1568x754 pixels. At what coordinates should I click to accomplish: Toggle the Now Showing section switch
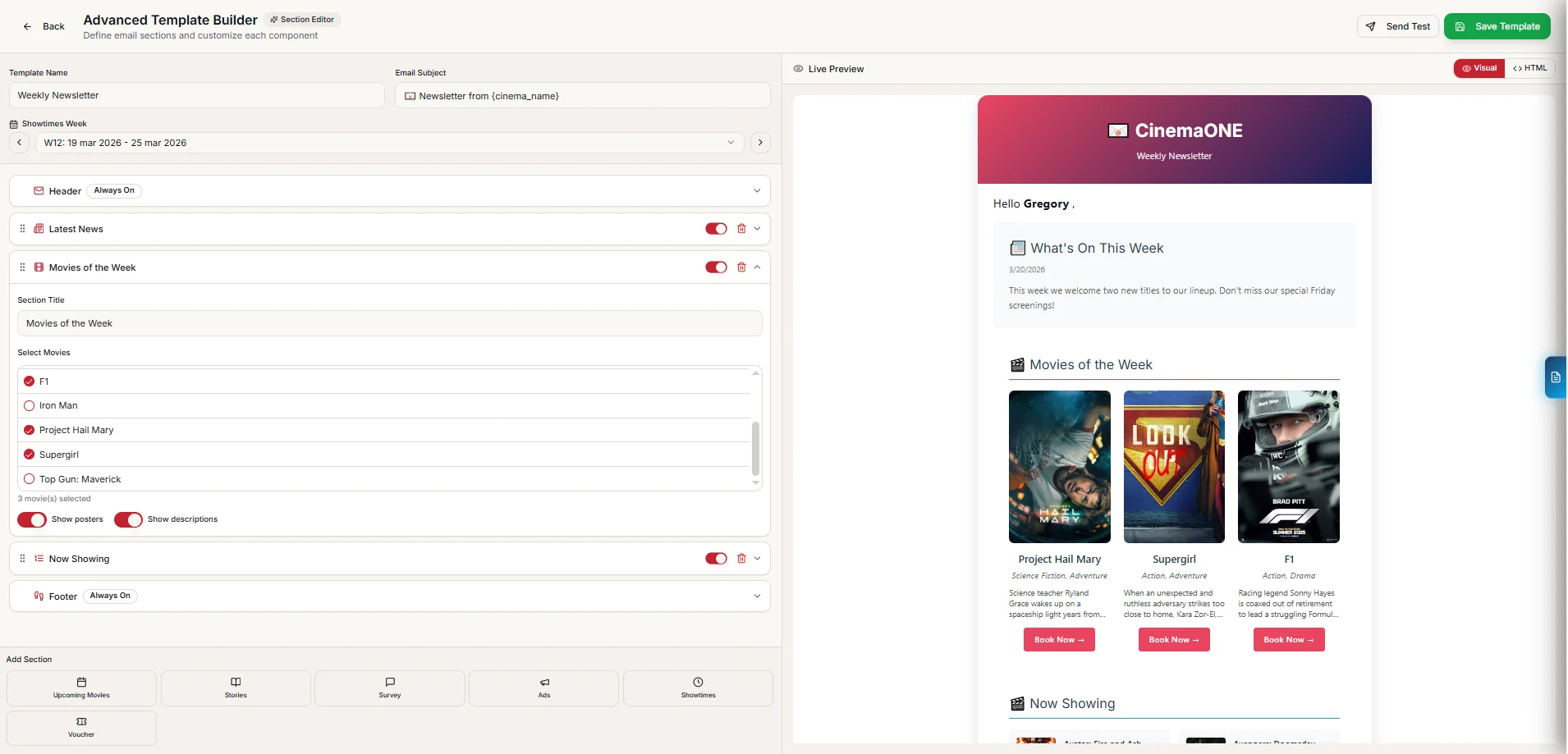[716, 559]
